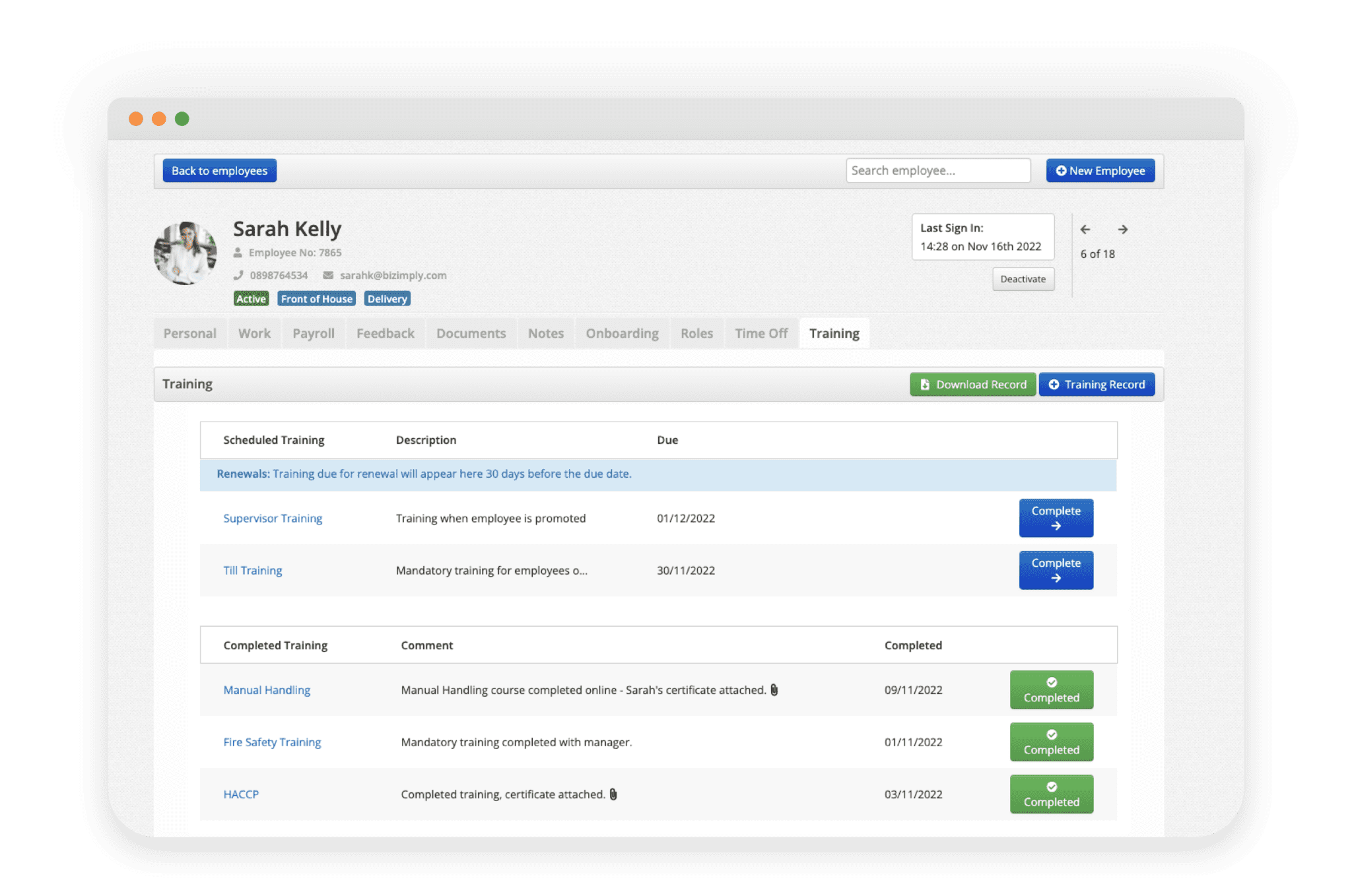Go to previous employee with left arrow
This screenshot has height=896, width=1352.
pos(1085,230)
